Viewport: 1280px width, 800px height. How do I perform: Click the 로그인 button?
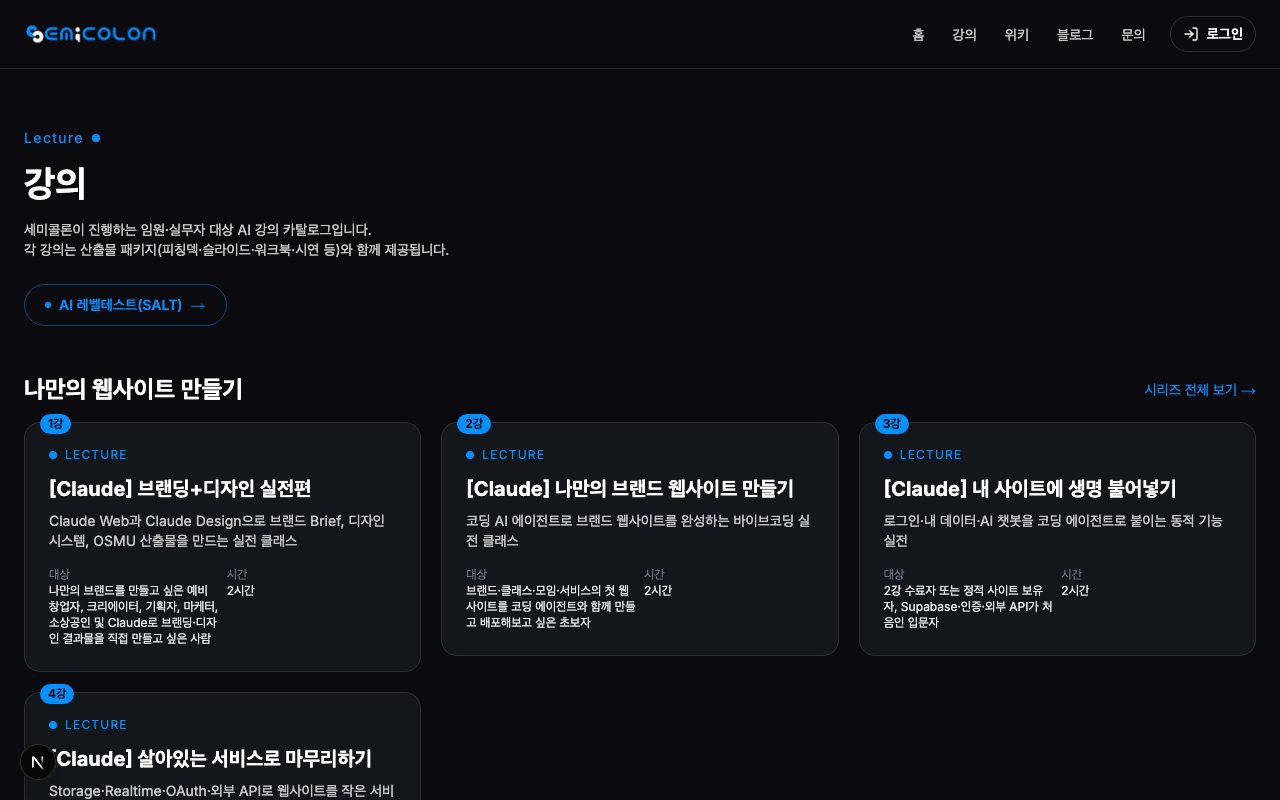click(1213, 34)
